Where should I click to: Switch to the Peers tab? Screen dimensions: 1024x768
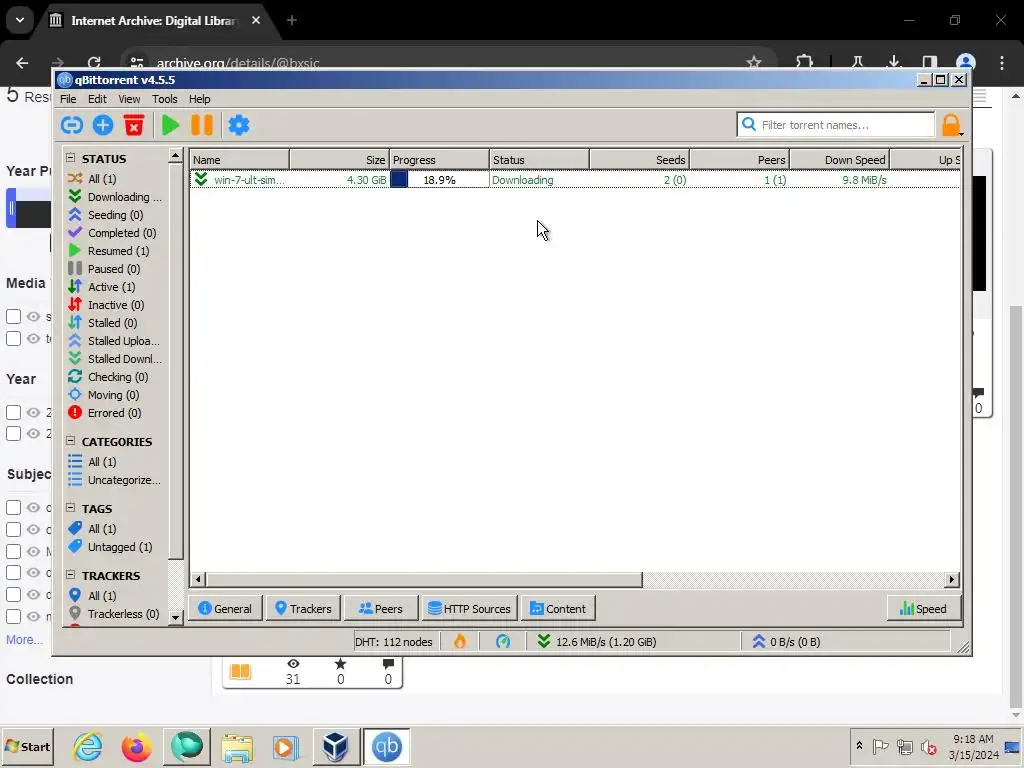coord(381,609)
